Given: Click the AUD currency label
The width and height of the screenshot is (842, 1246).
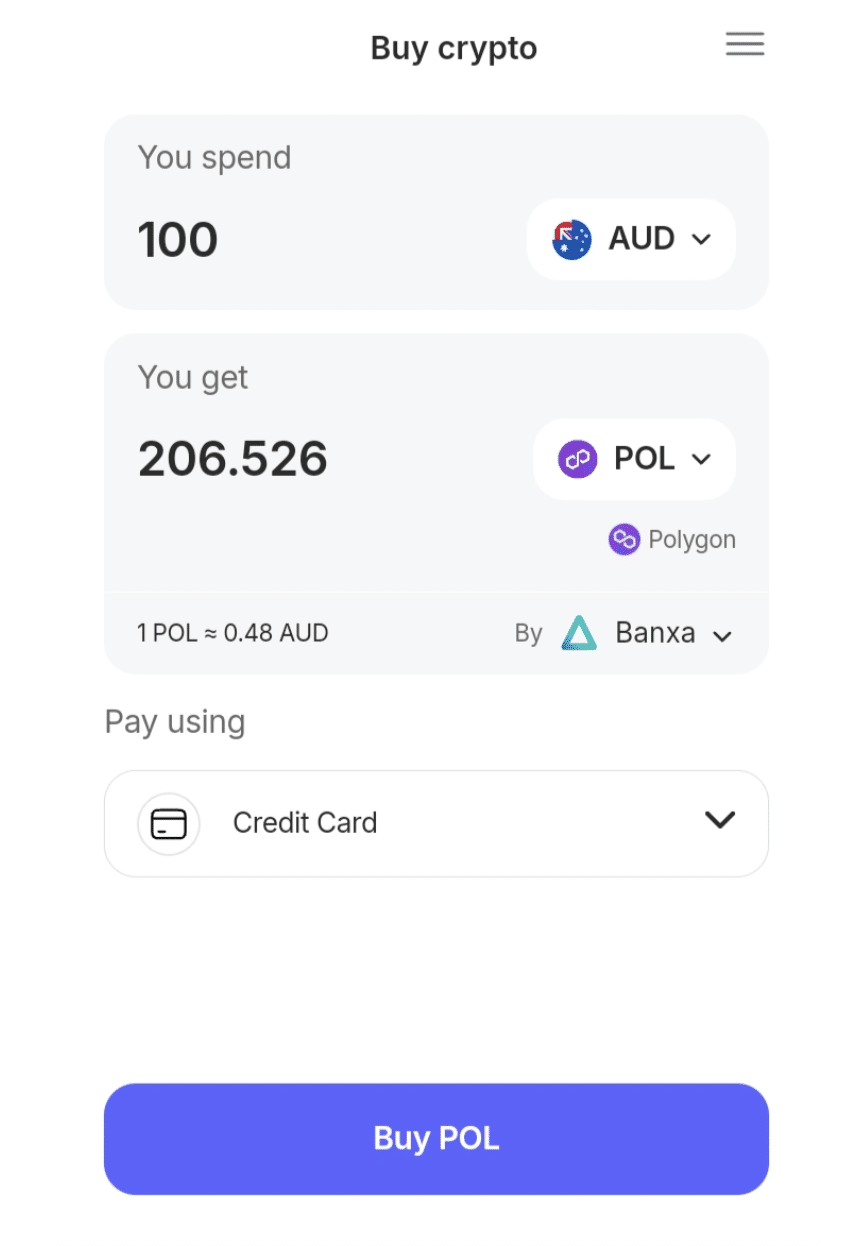Looking at the screenshot, I should [x=642, y=240].
